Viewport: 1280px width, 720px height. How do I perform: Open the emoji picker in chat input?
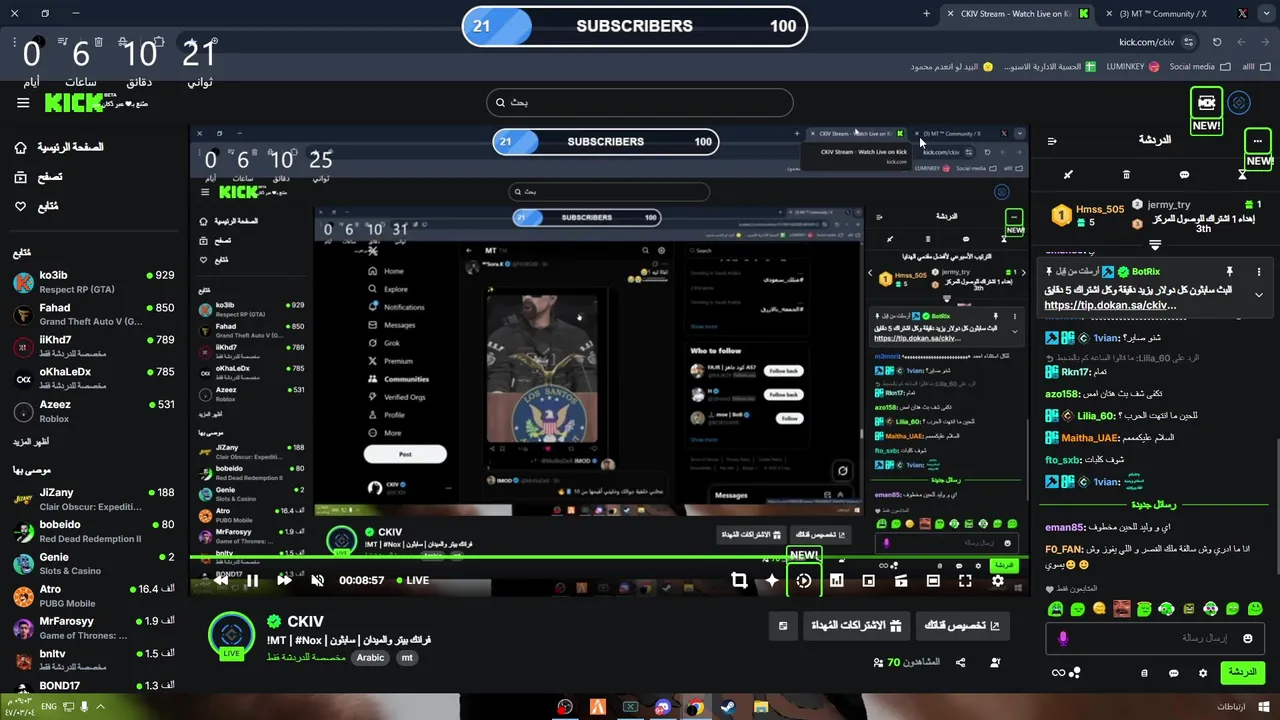tap(1247, 638)
